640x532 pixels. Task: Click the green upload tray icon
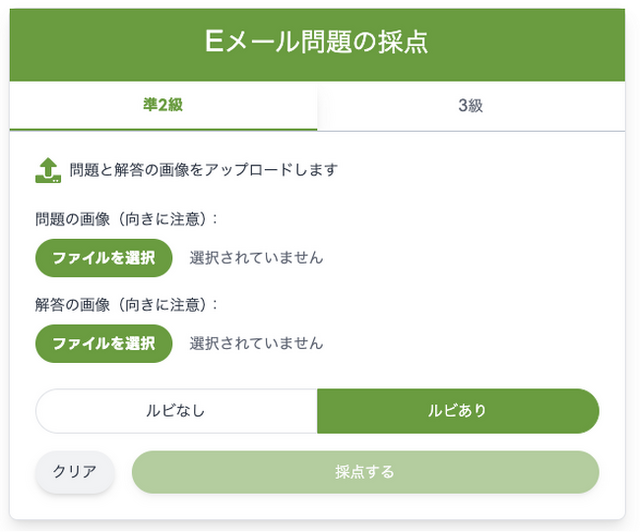(48, 169)
